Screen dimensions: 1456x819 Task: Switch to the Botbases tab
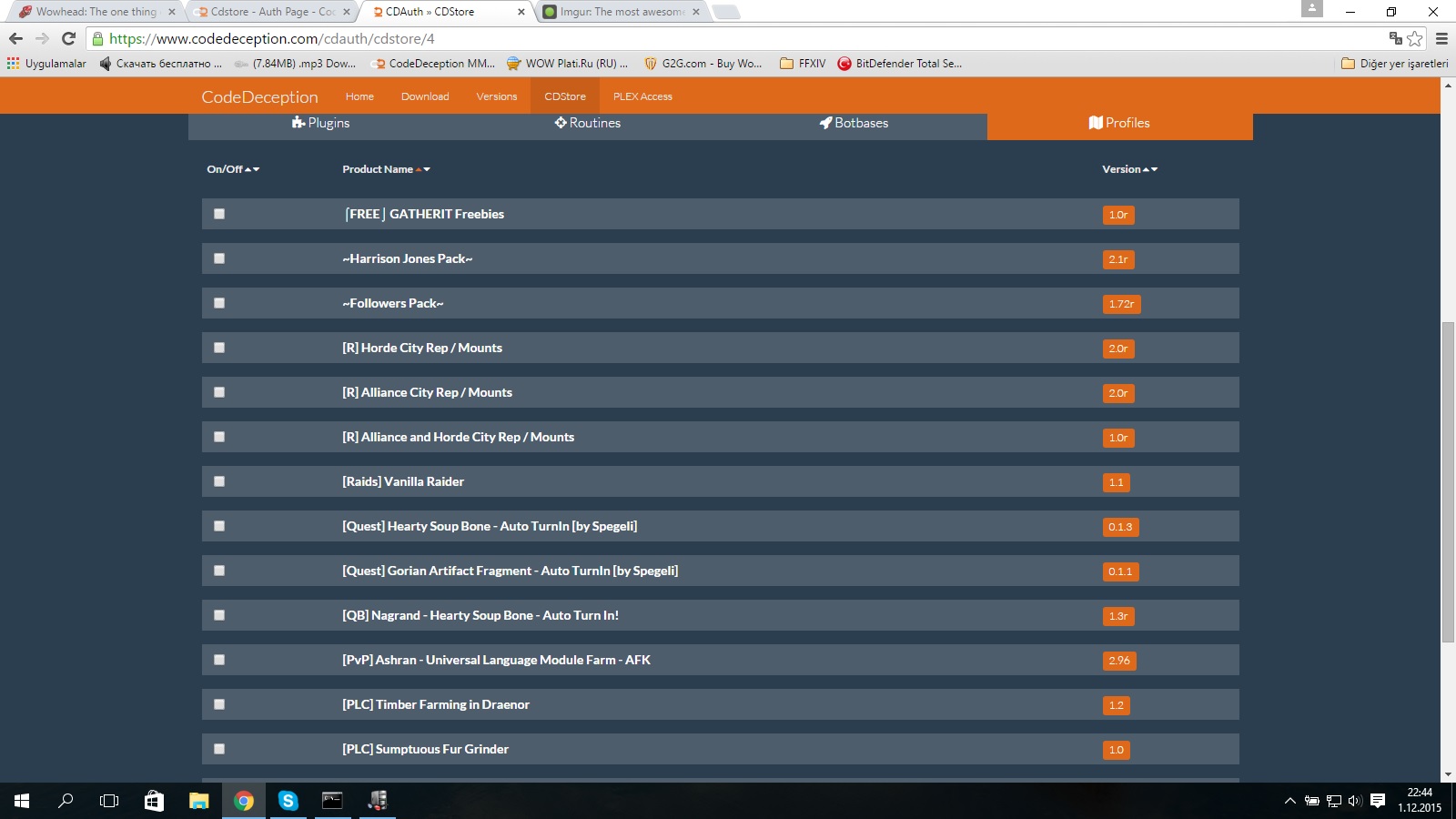click(x=854, y=123)
